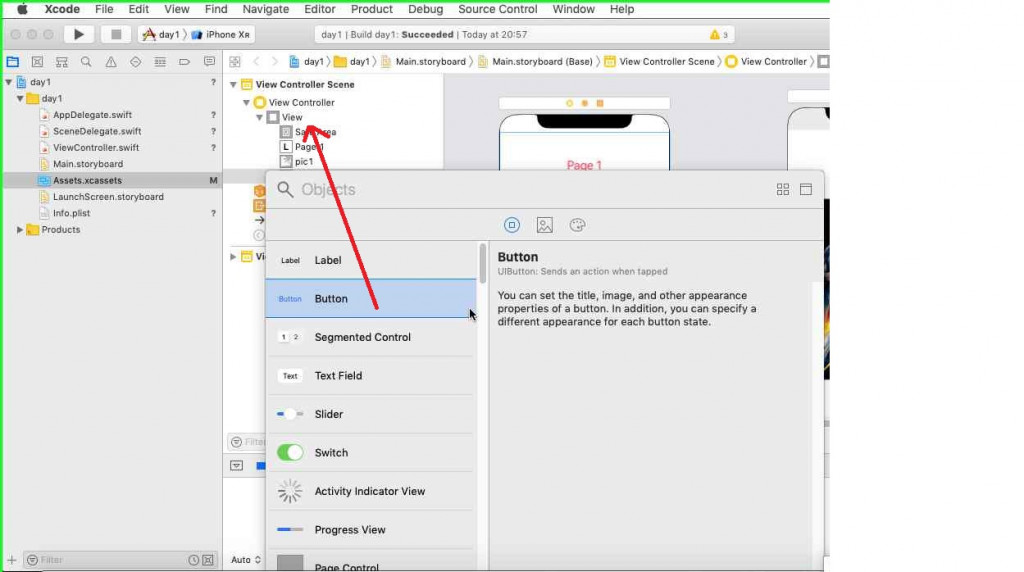
Task: Pick Slider from the Objects library
Action: click(x=370, y=414)
